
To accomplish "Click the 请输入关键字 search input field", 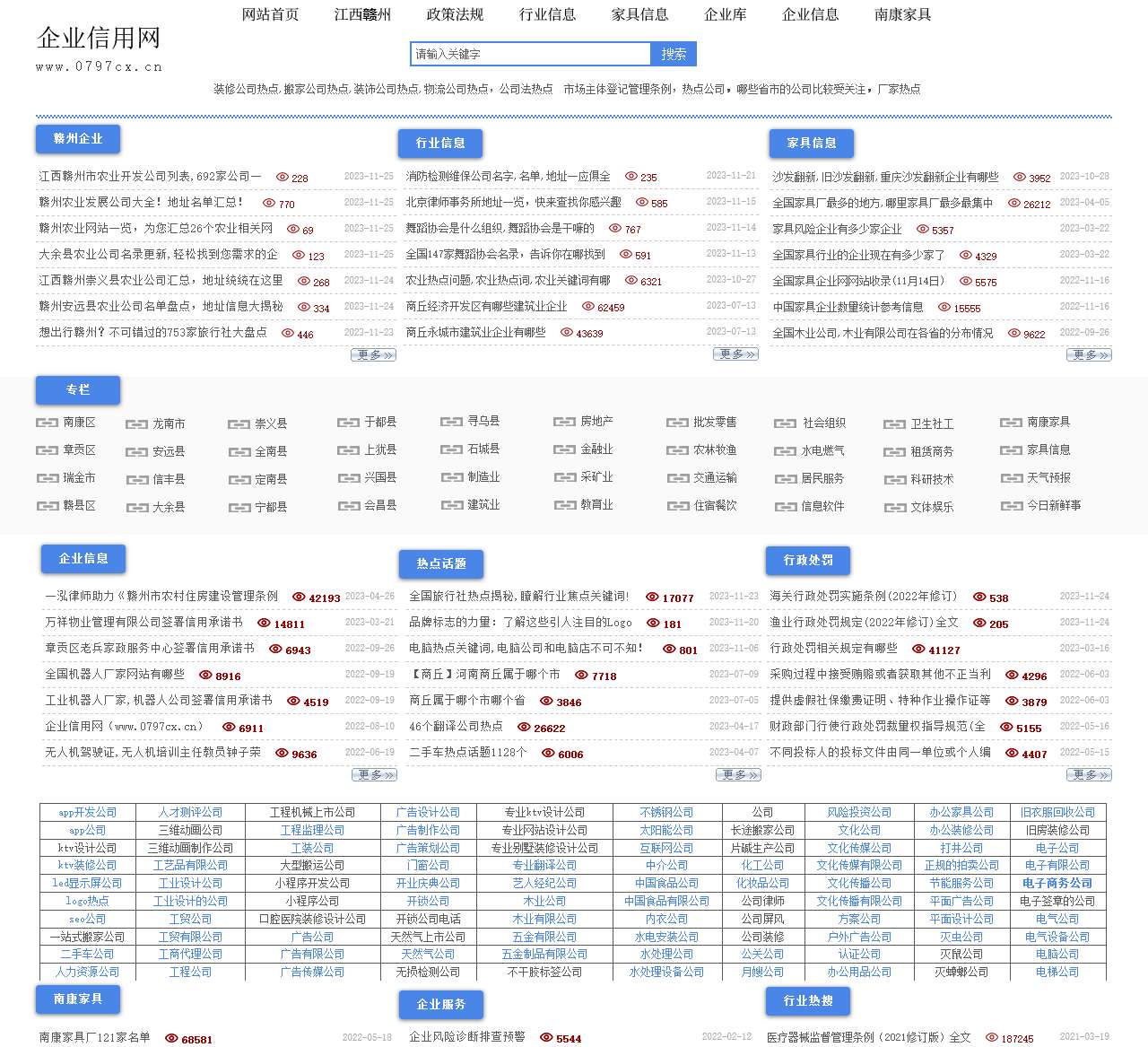I will [x=529, y=54].
